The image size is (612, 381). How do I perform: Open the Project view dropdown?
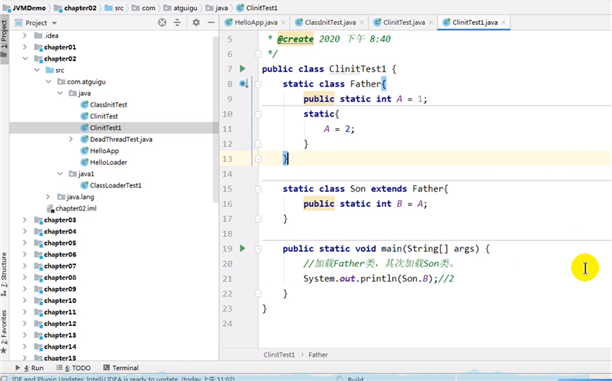[54, 23]
